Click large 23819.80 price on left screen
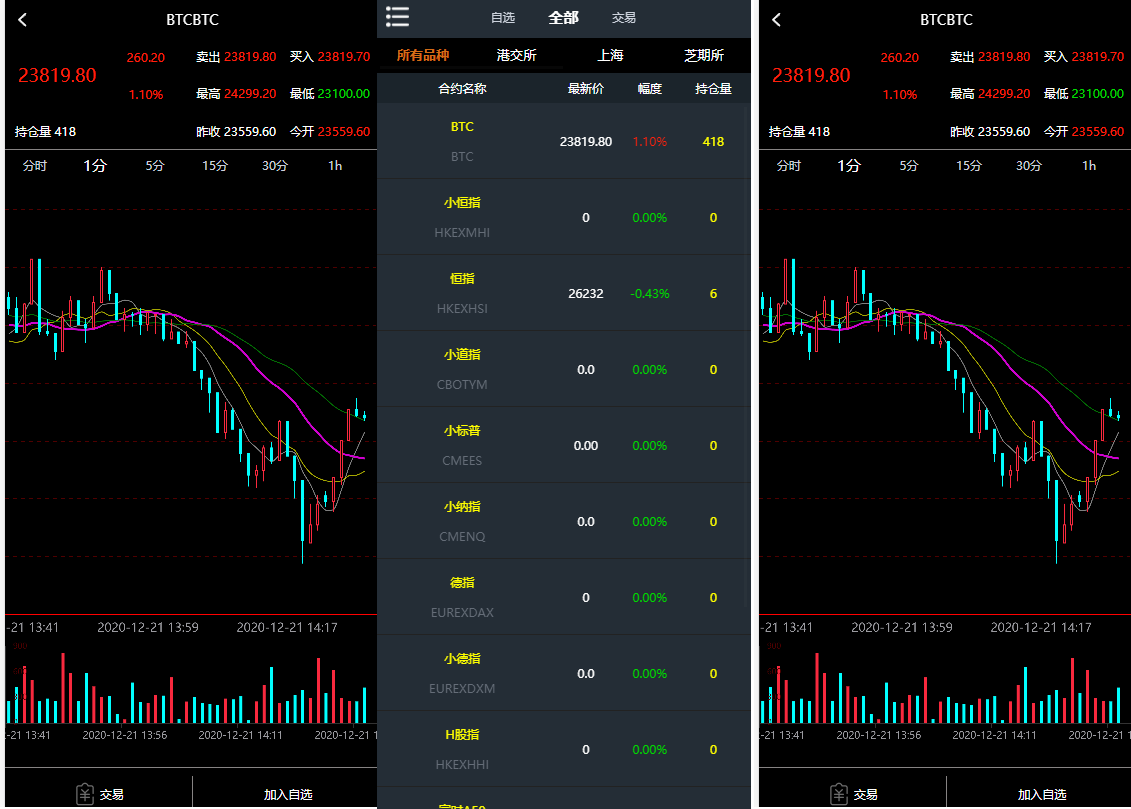 (57, 76)
